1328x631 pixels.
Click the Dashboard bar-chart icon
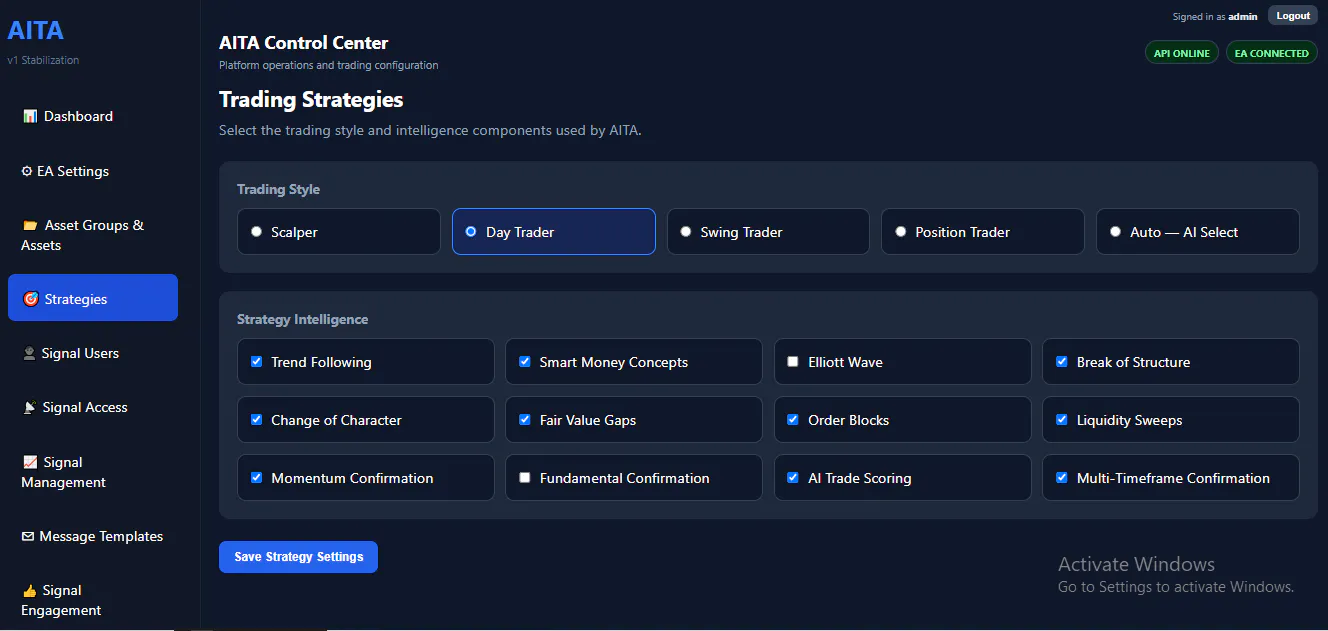pyautogui.click(x=29, y=116)
